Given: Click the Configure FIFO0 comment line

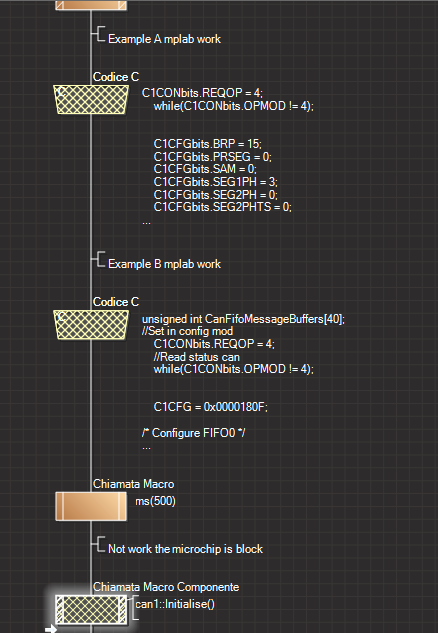Looking at the screenshot, I should (193, 433).
